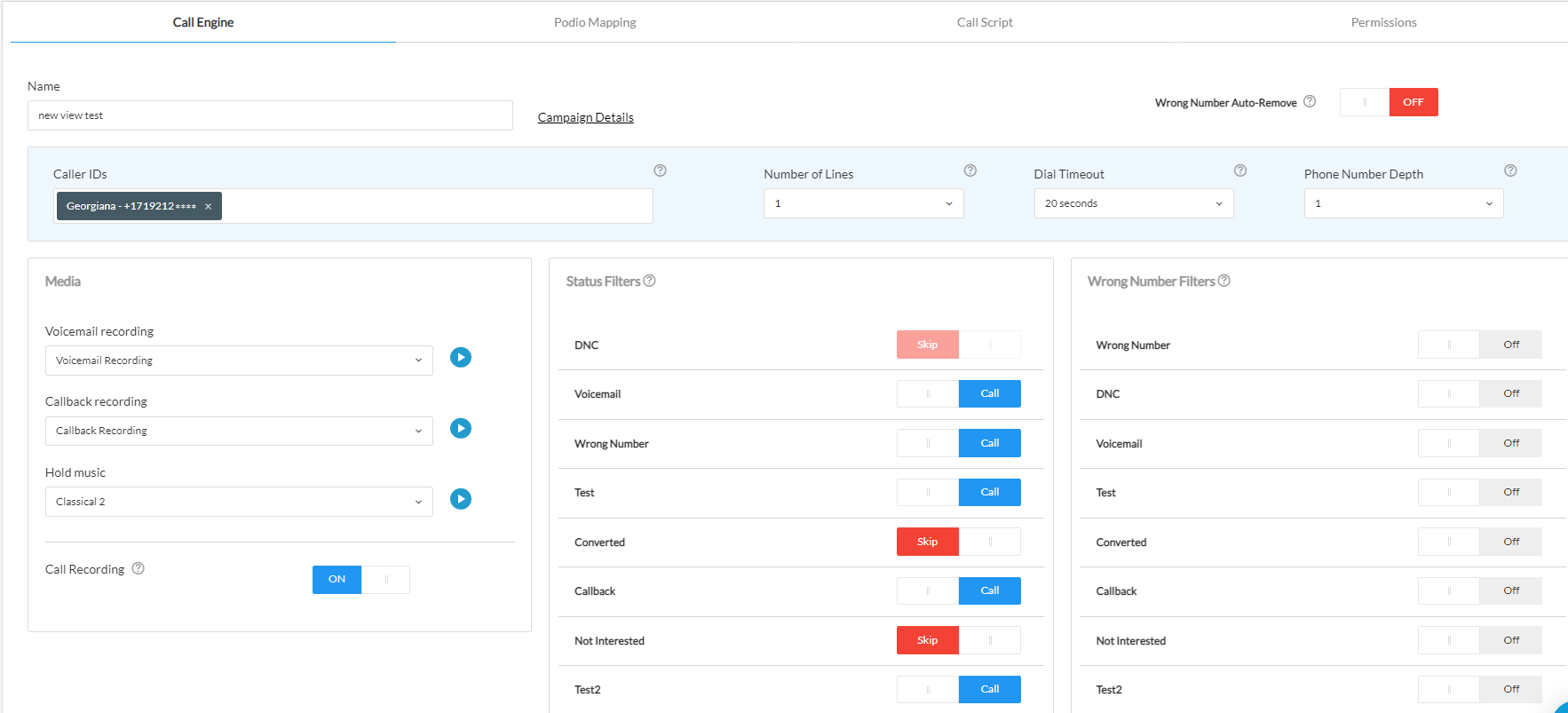Switch to the Podio Mapping tab

[595, 22]
